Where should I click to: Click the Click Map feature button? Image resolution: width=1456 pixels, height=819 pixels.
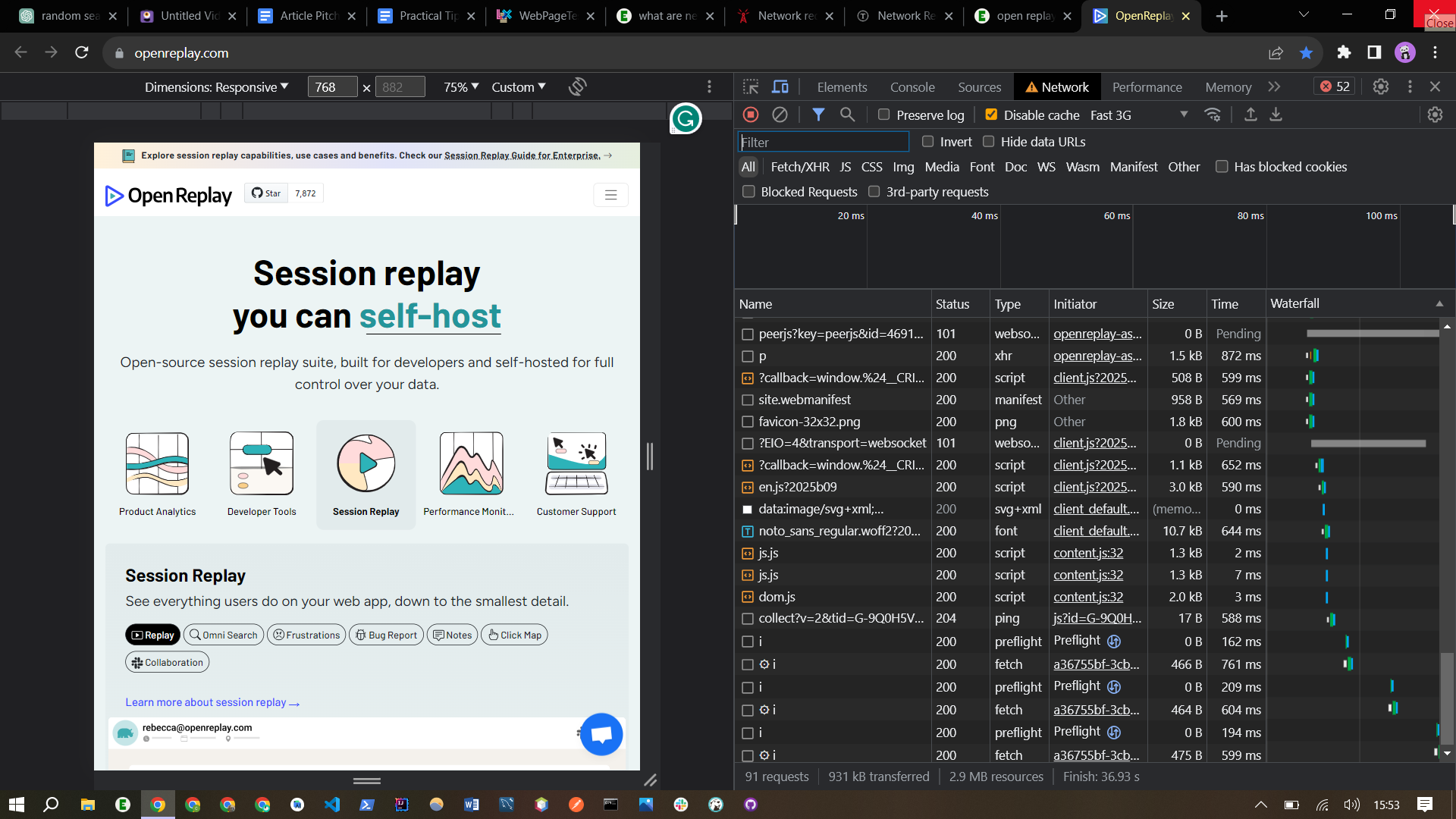[x=514, y=635]
